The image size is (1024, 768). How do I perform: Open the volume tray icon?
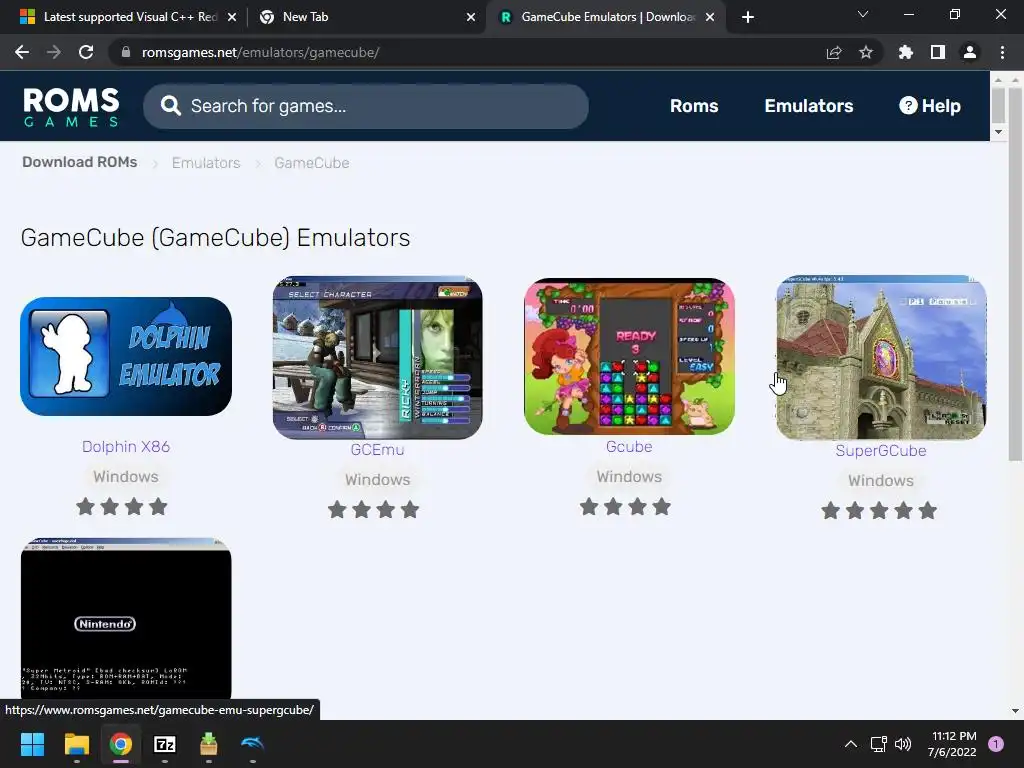903,744
